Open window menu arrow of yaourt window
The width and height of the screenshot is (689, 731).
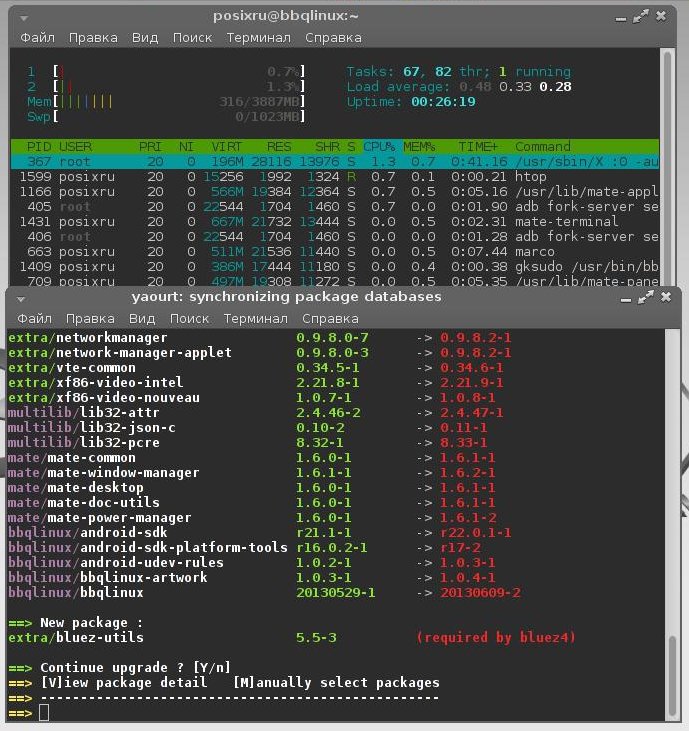click(21, 299)
